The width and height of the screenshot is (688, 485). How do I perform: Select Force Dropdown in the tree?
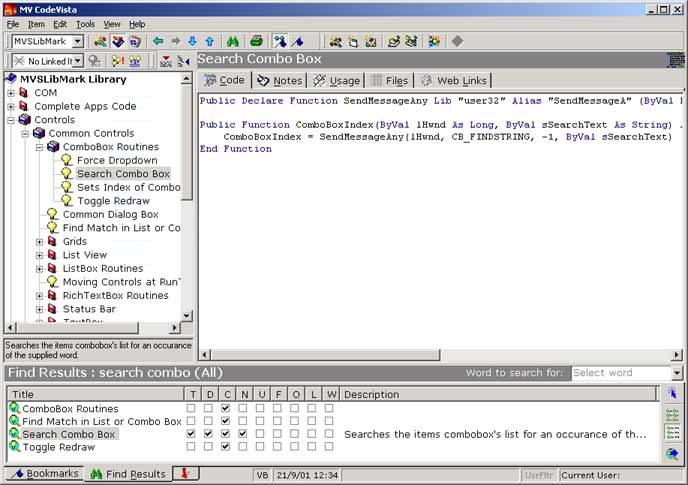tap(117, 160)
